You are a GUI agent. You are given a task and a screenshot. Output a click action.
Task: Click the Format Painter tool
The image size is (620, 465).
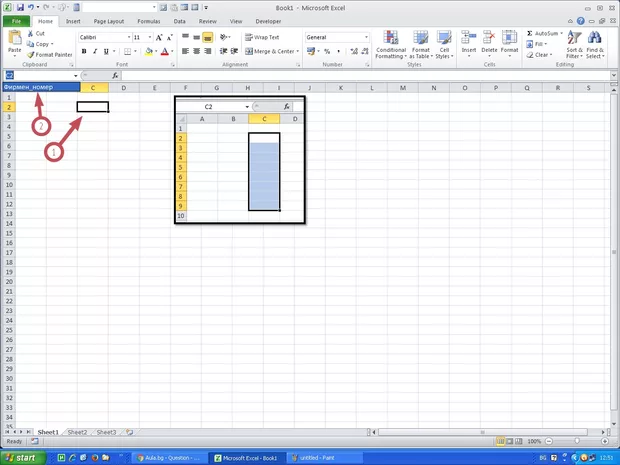pyautogui.click(x=49, y=55)
